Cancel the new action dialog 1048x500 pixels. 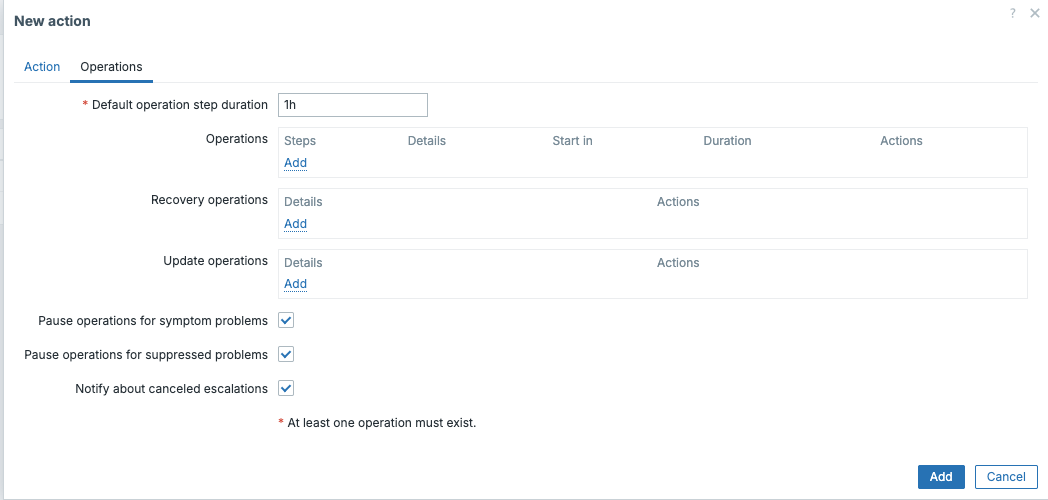tap(1006, 477)
